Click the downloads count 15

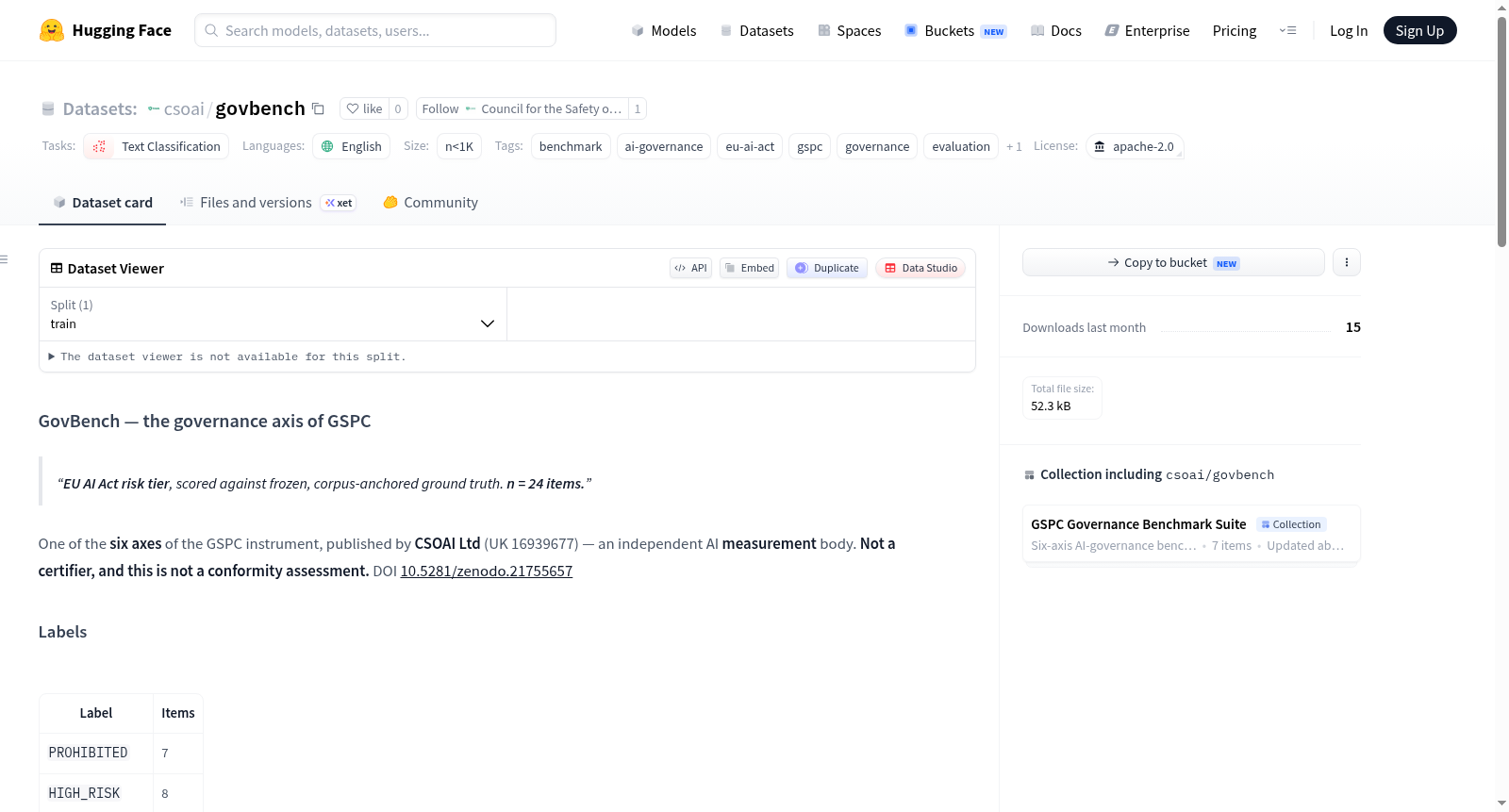[1353, 327]
